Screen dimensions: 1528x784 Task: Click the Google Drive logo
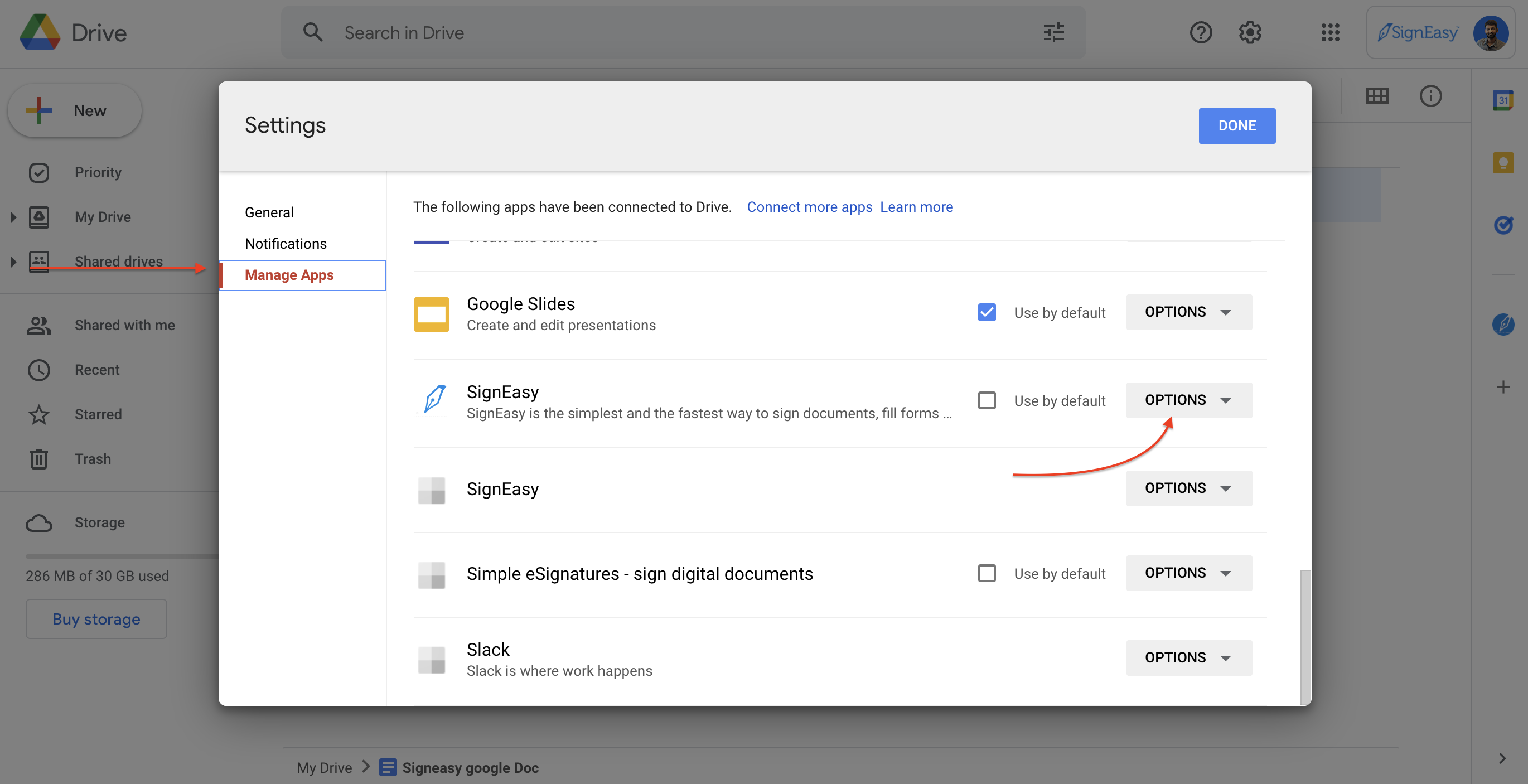pos(40,32)
